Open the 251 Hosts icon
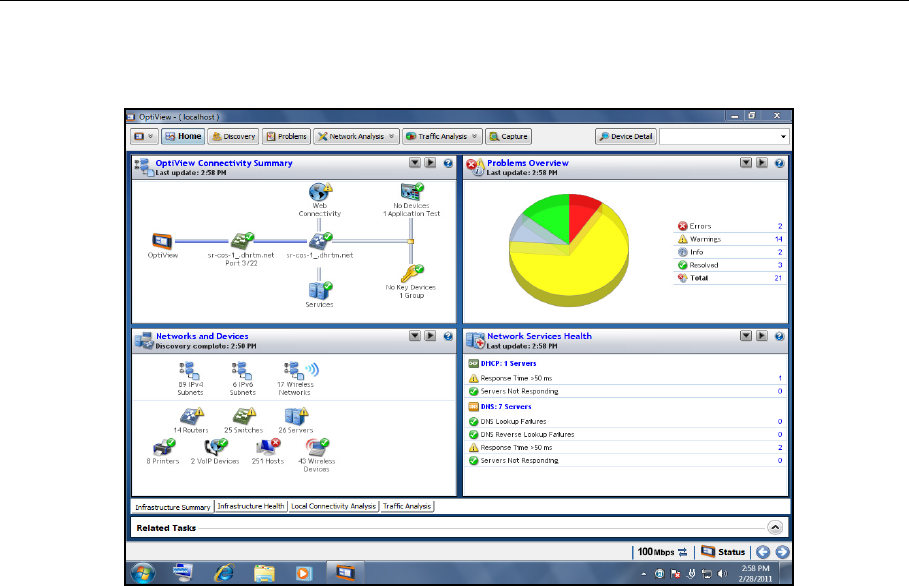Viewport: 909px width, 586px height. click(268, 447)
